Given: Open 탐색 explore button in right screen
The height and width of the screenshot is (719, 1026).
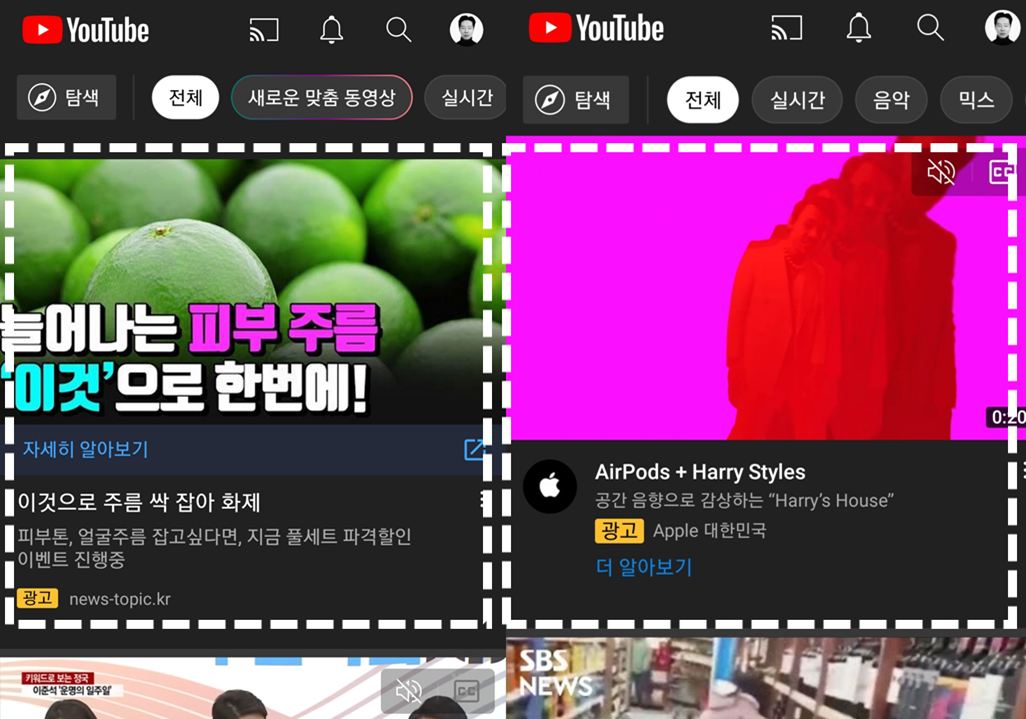Looking at the screenshot, I should coord(576,99).
